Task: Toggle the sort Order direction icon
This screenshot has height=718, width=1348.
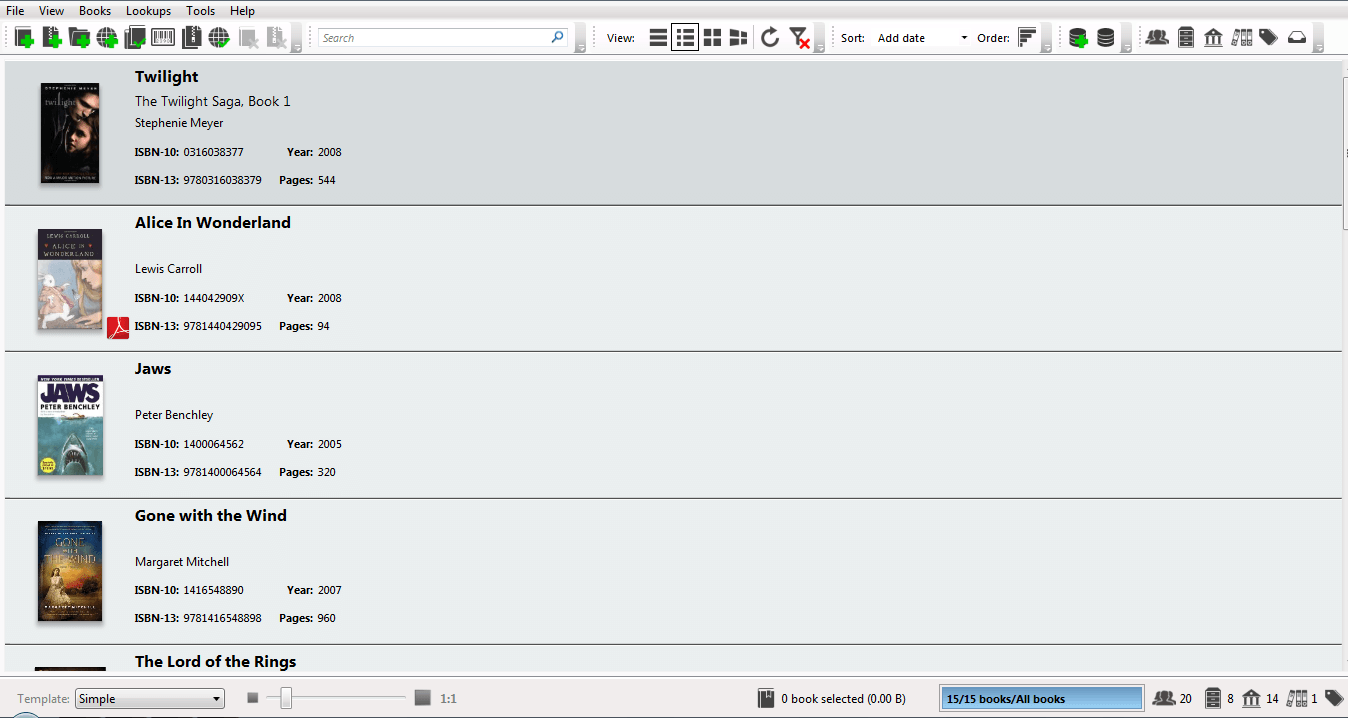Action: click(x=1028, y=38)
